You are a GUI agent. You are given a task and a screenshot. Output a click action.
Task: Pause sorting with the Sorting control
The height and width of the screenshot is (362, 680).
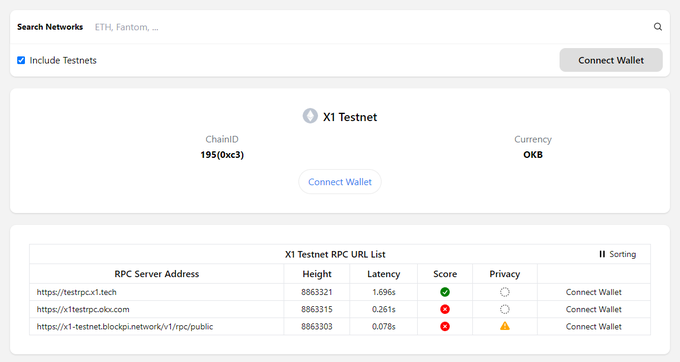pyautogui.click(x=618, y=254)
